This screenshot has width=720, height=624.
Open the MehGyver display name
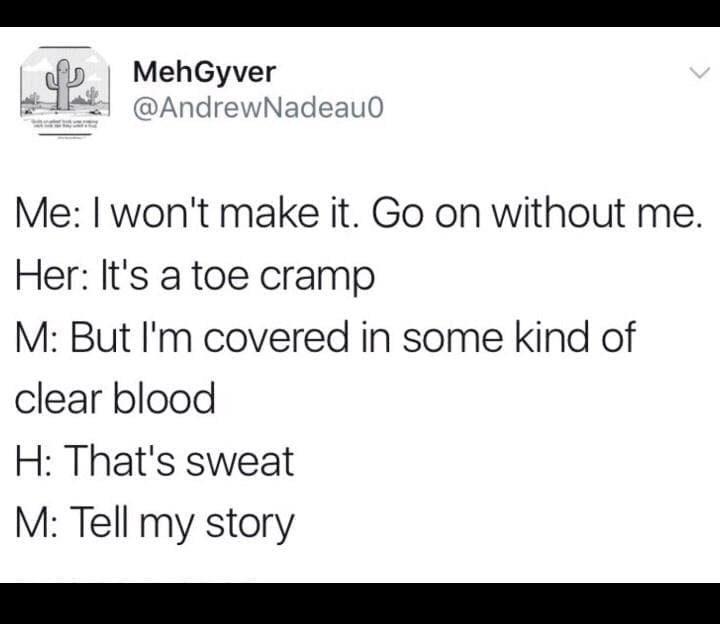coord(203,72)
